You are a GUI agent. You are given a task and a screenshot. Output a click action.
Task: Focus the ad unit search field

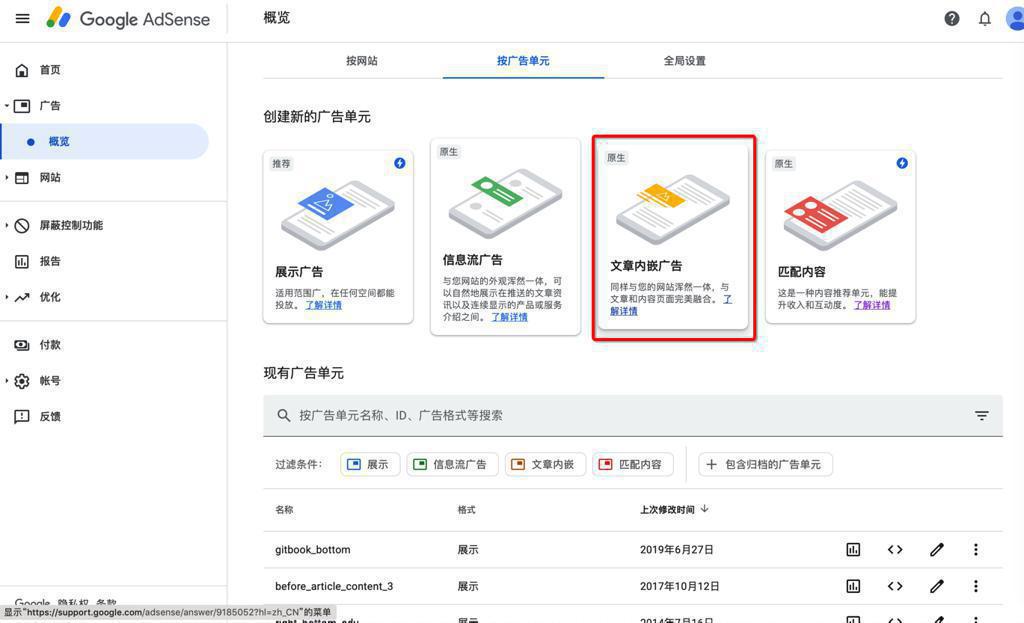[x=633, y=415]
